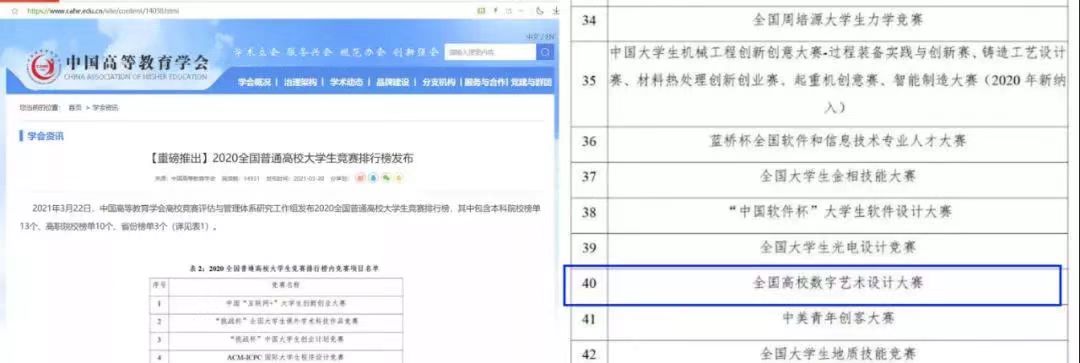Open the 学术动态 navigation menu

(346, 82)
